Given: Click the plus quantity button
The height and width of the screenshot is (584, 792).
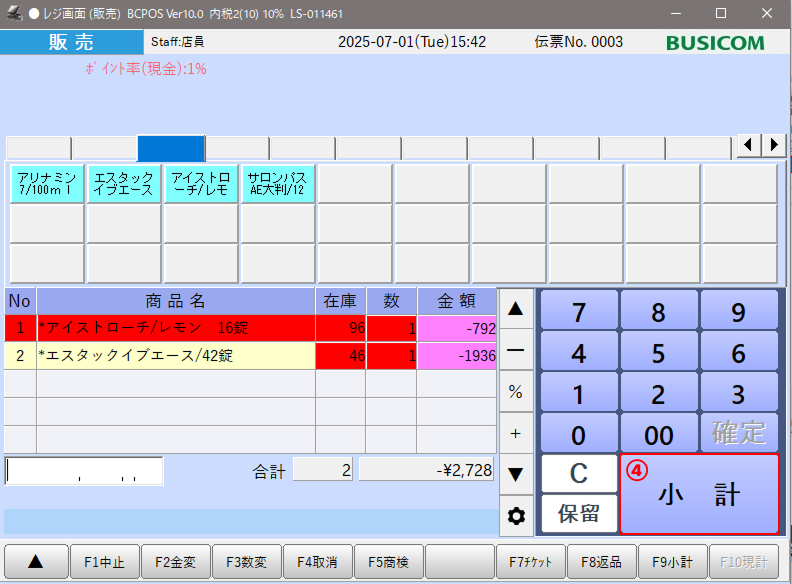Looking at the screenshot, I should pyautogui.click(x=516, y=433).
